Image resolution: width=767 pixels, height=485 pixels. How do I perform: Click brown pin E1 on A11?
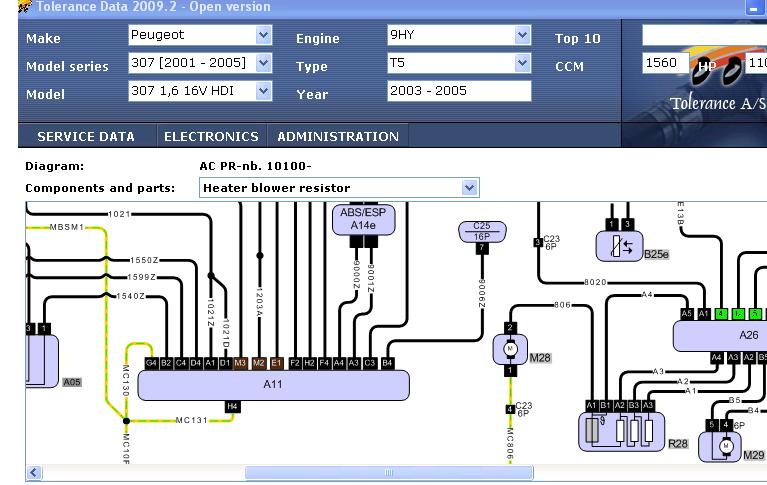tap(276, 363)
